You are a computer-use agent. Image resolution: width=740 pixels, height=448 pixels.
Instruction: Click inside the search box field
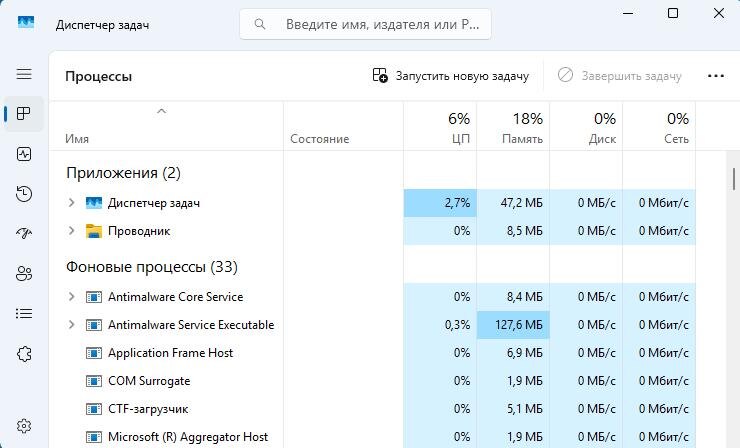[x=365, y=24]
